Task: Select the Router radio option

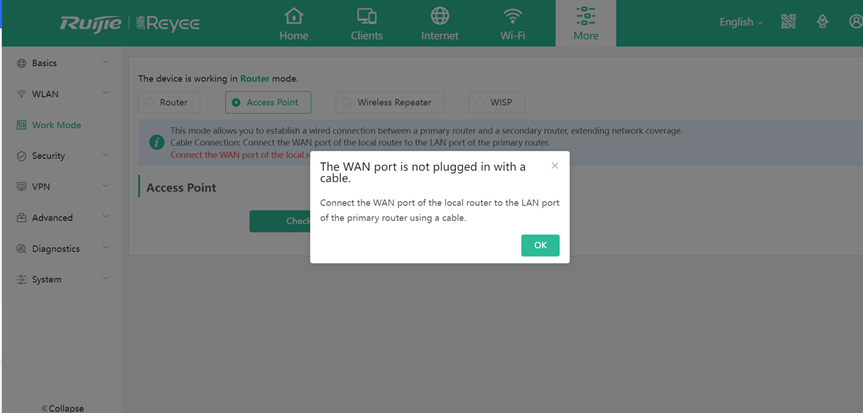Action: click(x=167, y=102)
